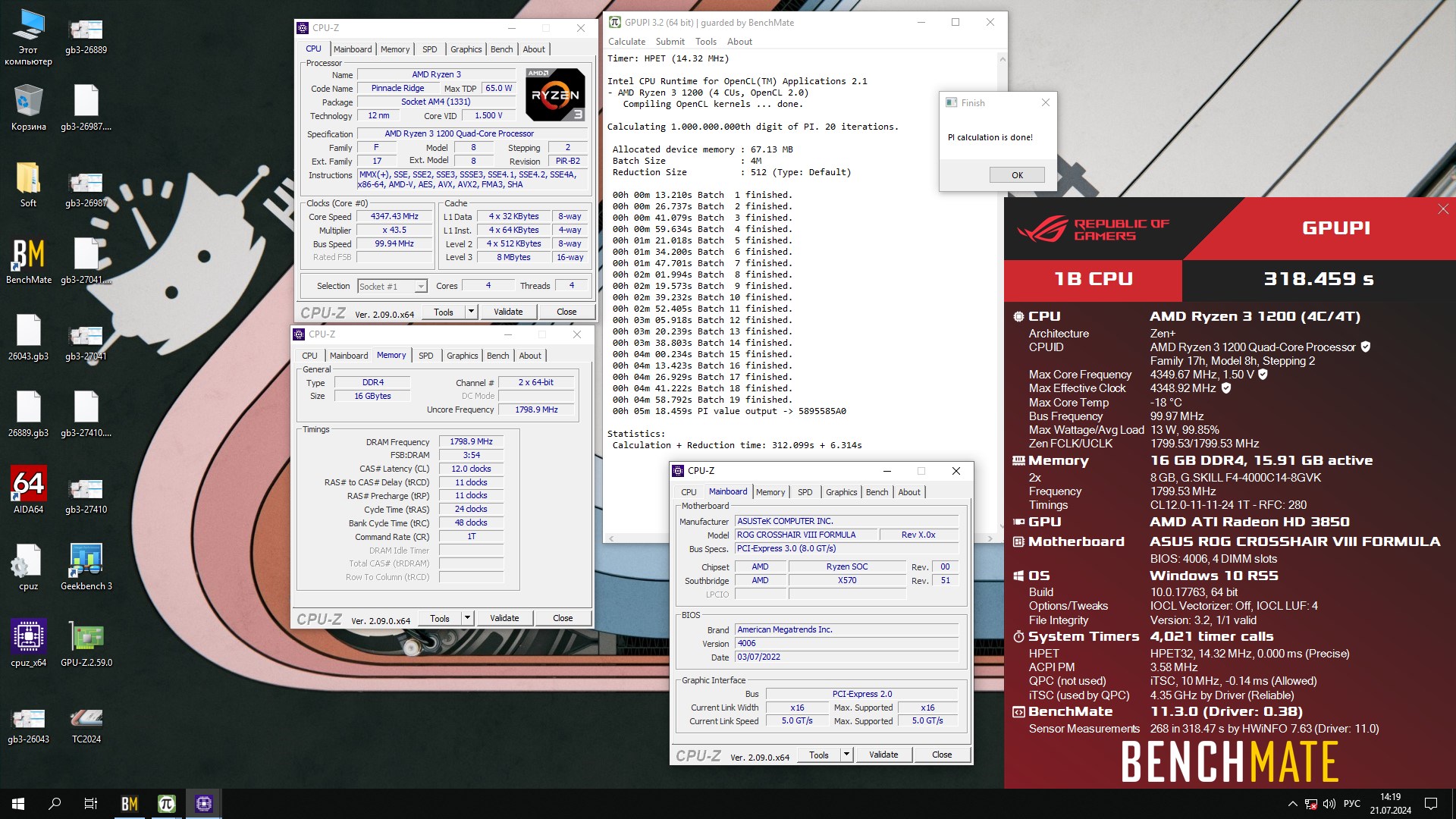Close the BenchMate result overlay
The width and height of the screenshot is (1456, 819).
1442,209
